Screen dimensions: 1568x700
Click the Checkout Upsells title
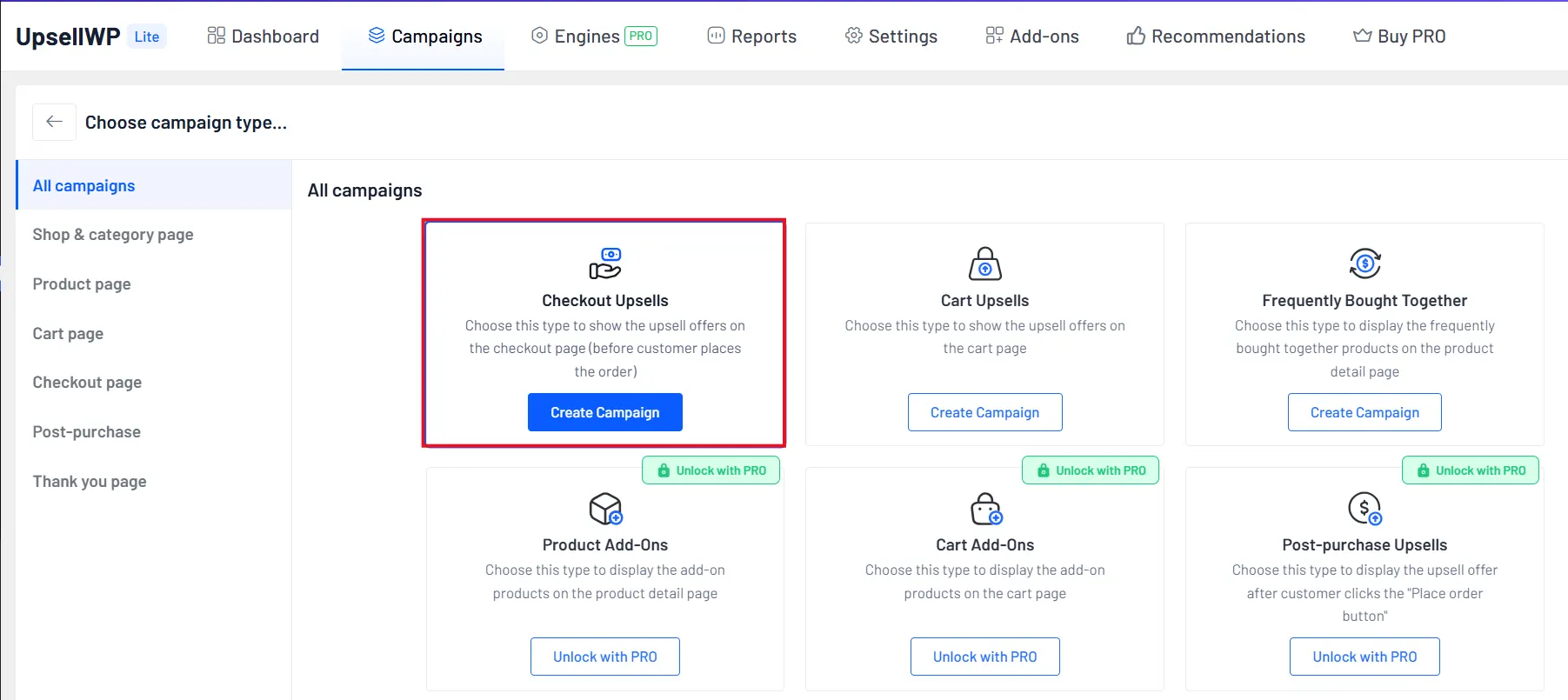(605, 301)
